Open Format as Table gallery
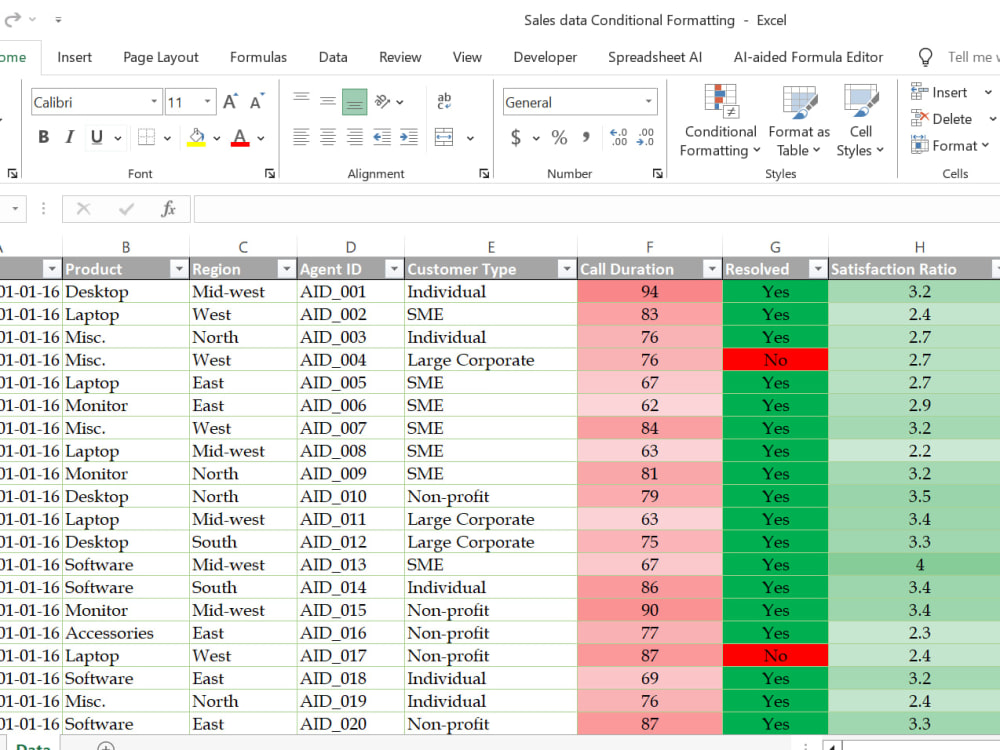 (x=799, y=121)
